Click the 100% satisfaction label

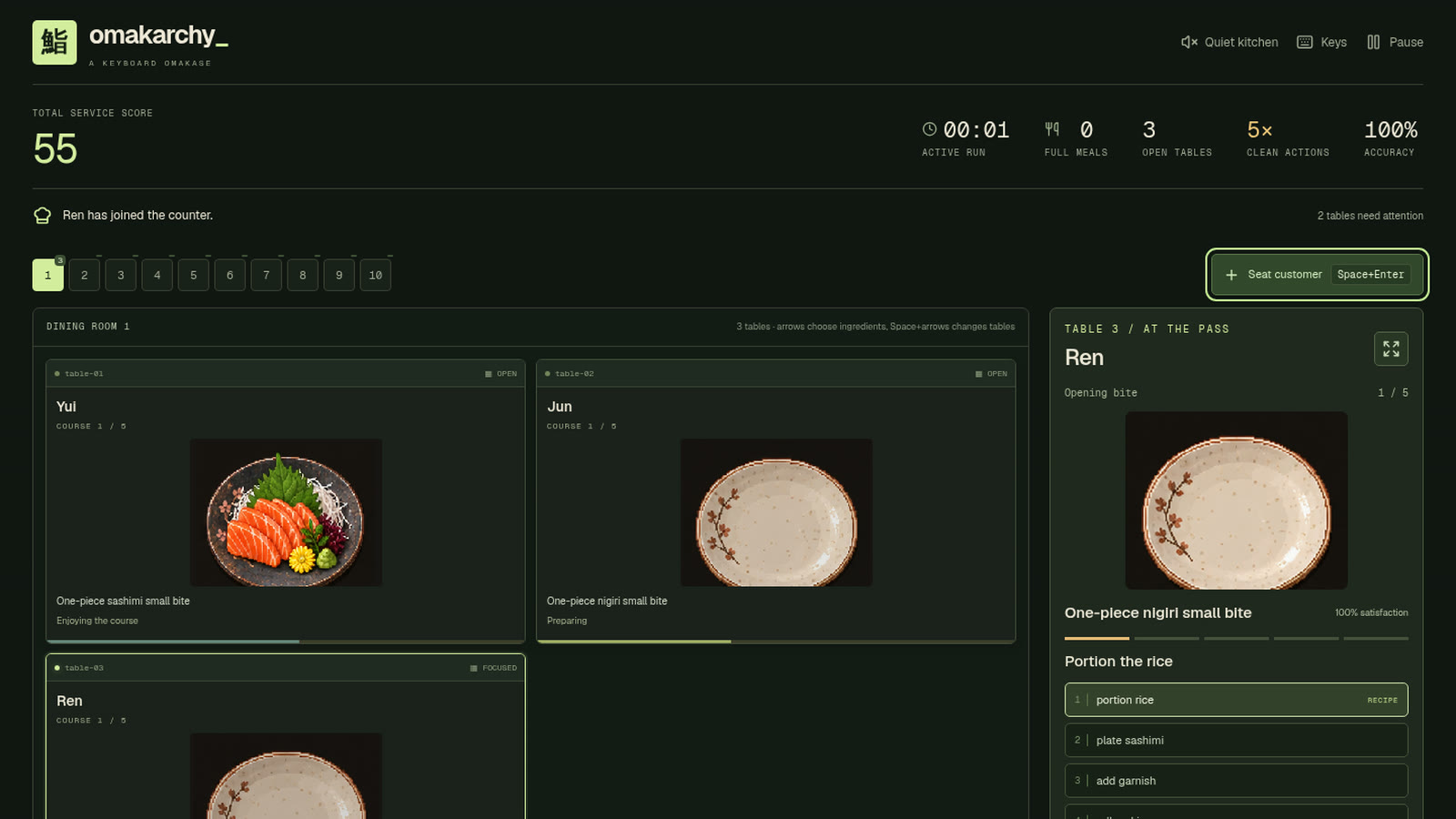1371,612
